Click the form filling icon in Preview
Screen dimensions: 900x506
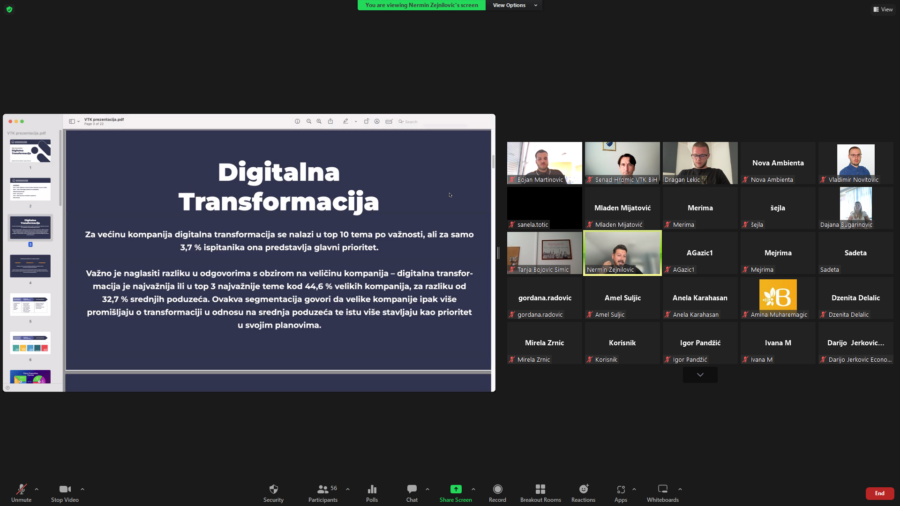click(x=389, y=122)
